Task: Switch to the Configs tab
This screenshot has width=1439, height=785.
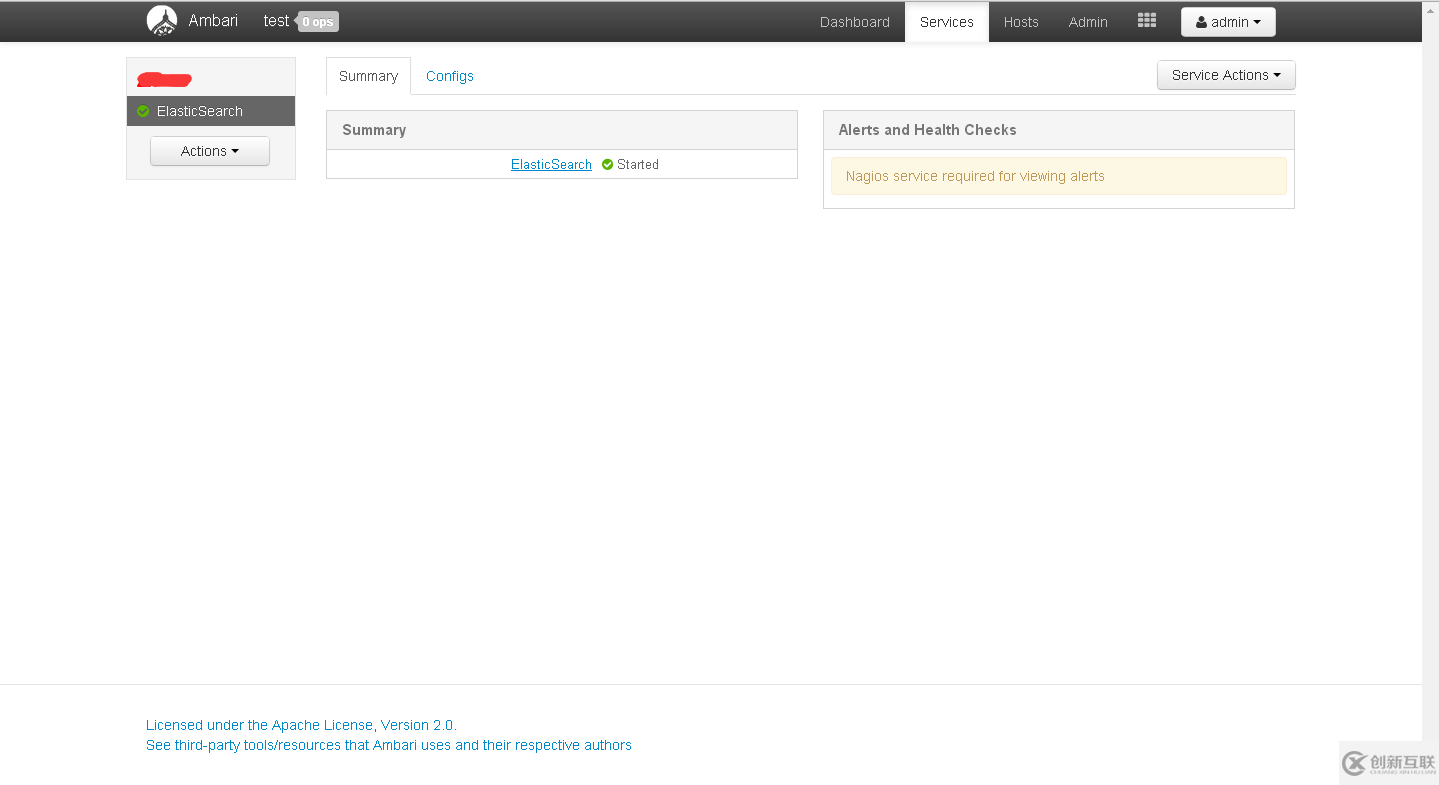Action: [450, 76]
